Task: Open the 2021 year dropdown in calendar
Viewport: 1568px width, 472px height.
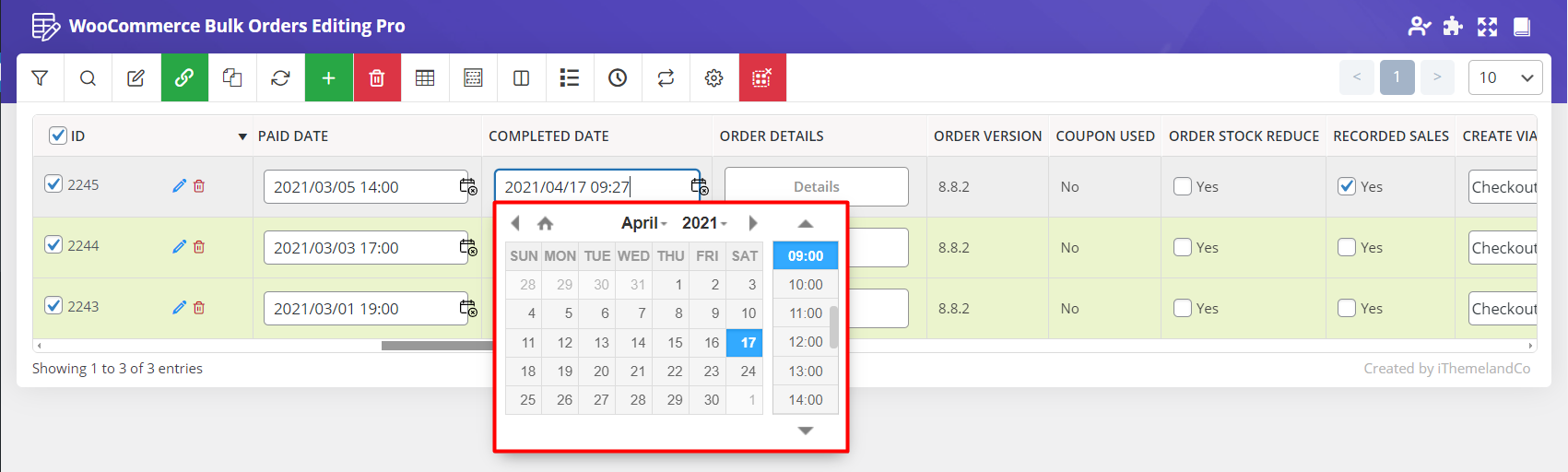Action: pos(704,223)
